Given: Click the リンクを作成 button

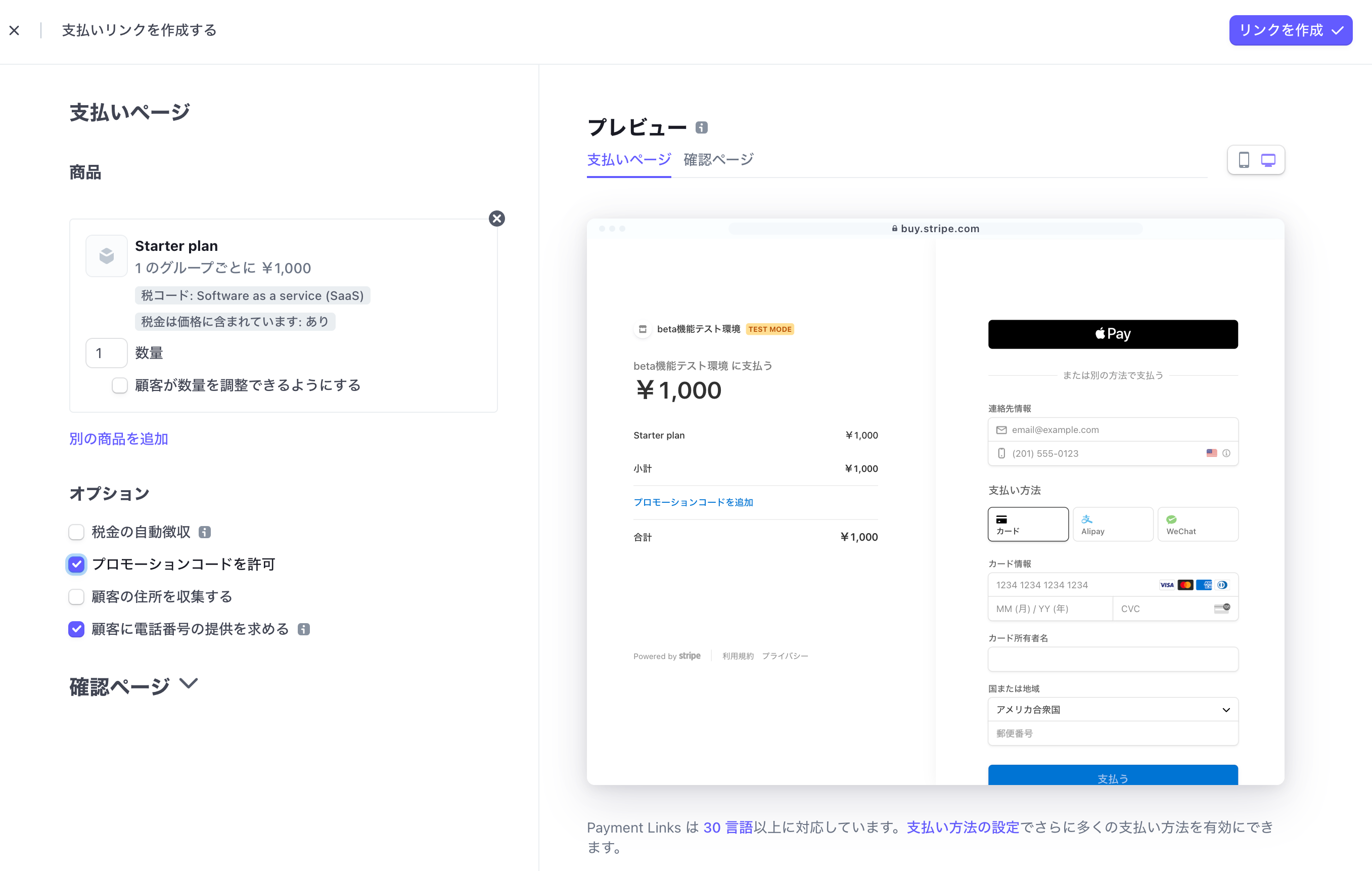Looking at the screenshot, I should [1290, 31].
